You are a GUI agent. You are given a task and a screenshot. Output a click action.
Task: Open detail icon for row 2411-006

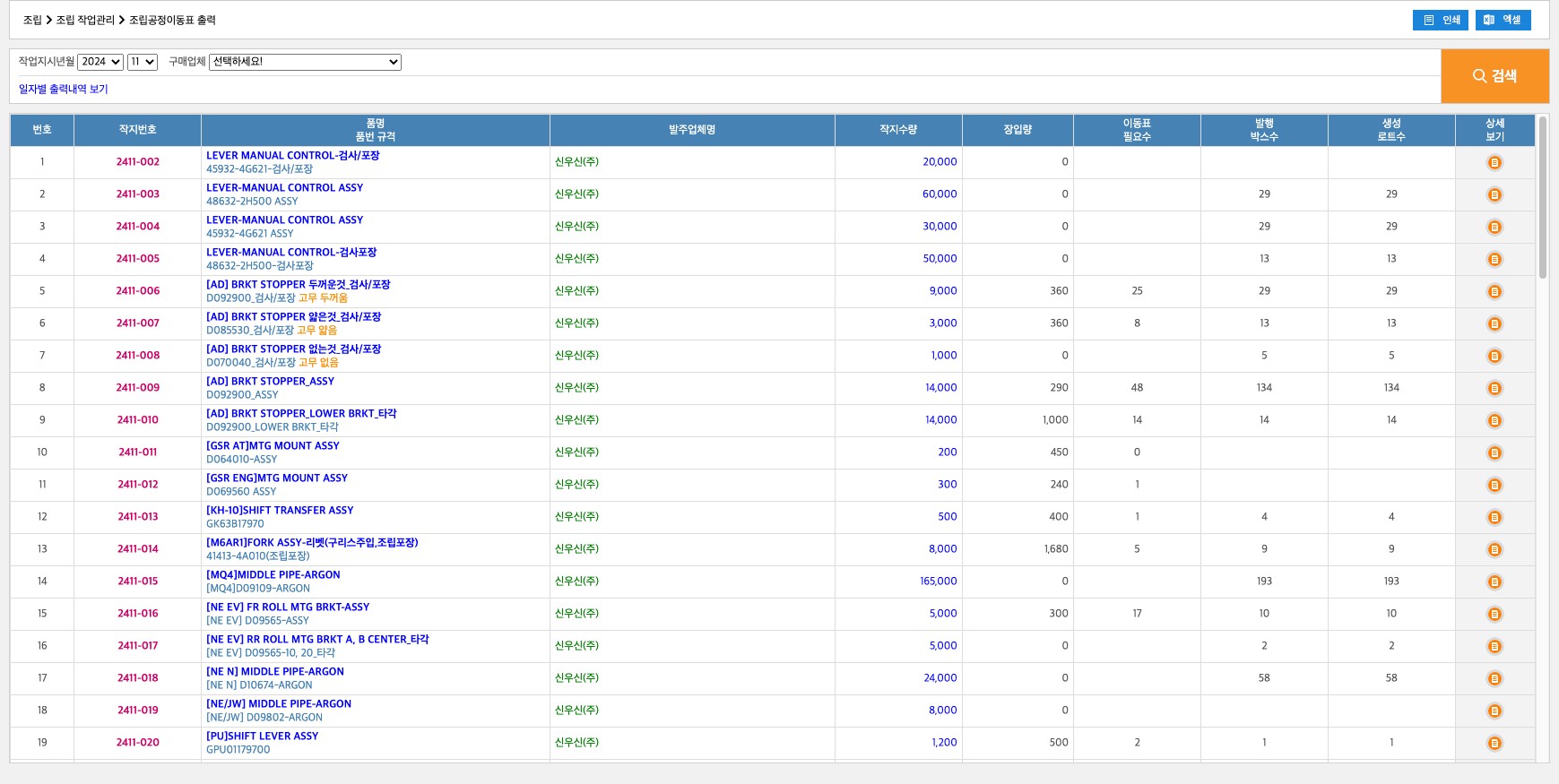click(1494, 291)
